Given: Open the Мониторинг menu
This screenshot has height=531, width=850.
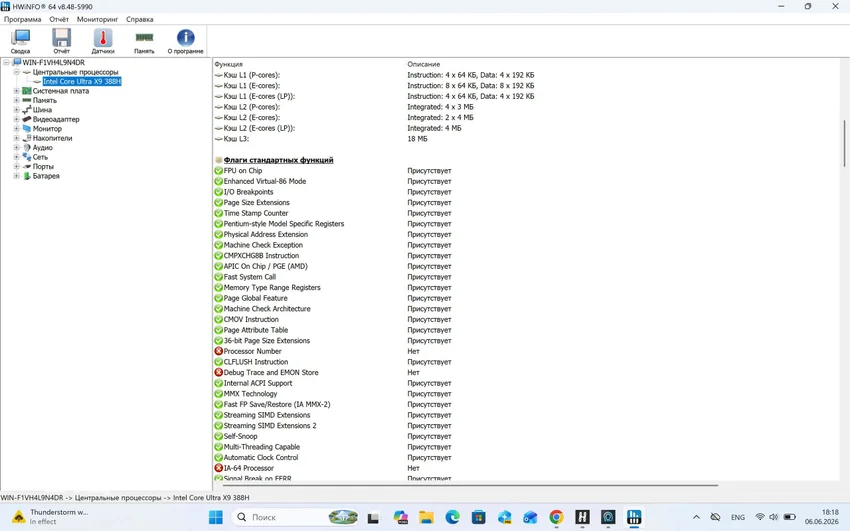Looking at the screenshot, I should [x=98, y=19].
